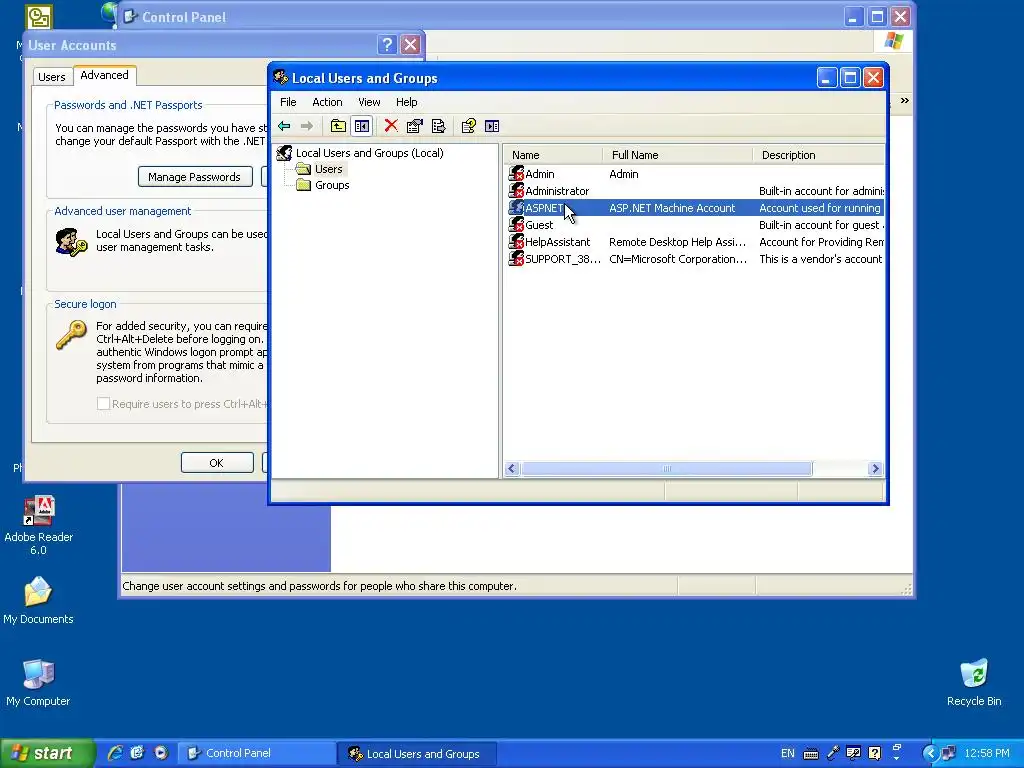Click the Export List toolbar icon

pos(439,126)
